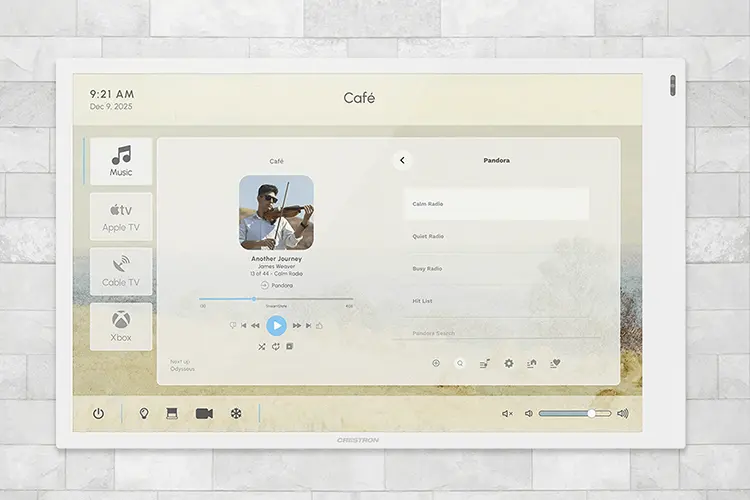Mute the Café room volume
This screenshot has height=500, width=750.
pos(507,413)
